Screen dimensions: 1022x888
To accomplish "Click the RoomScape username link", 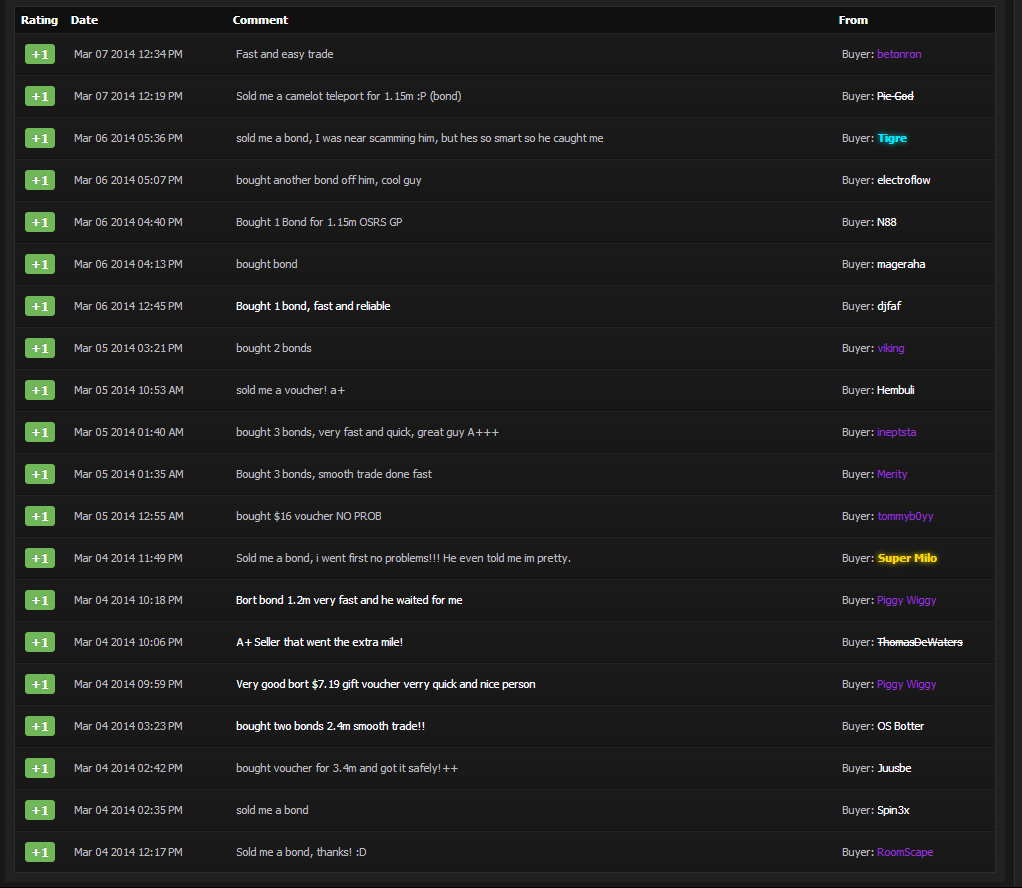I will [x=905, y=852].
